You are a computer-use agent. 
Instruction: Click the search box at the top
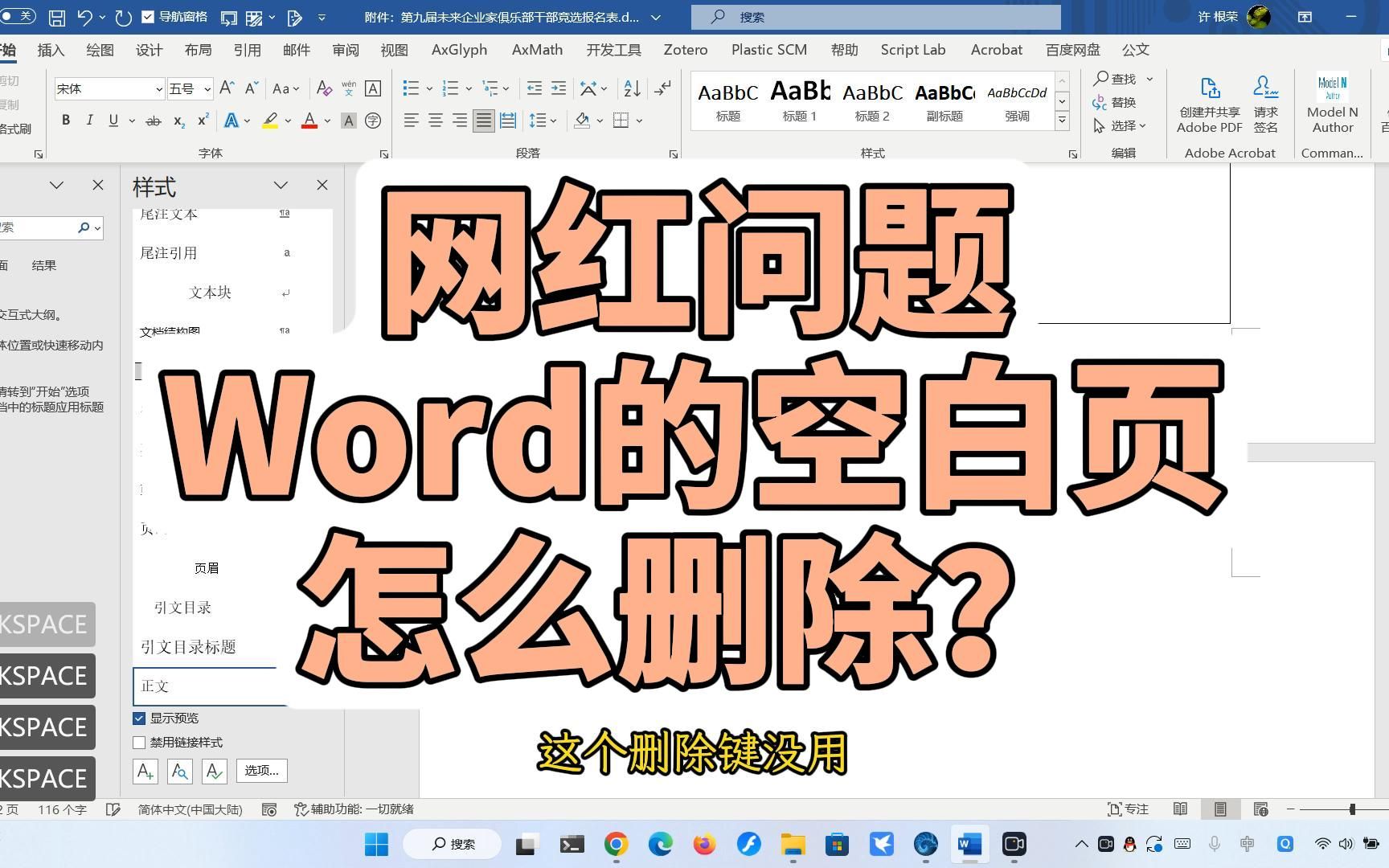point(875,16)
